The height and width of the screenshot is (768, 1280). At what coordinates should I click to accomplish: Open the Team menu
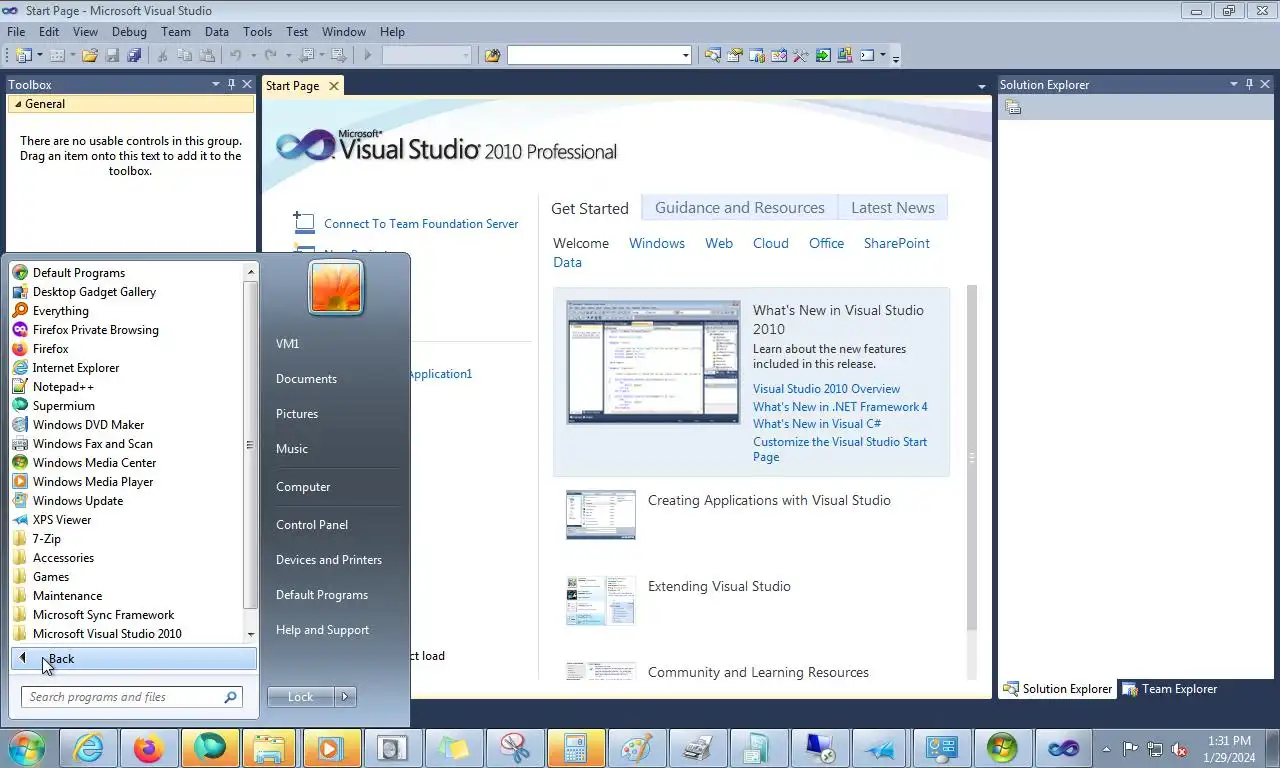coord(176,32)
